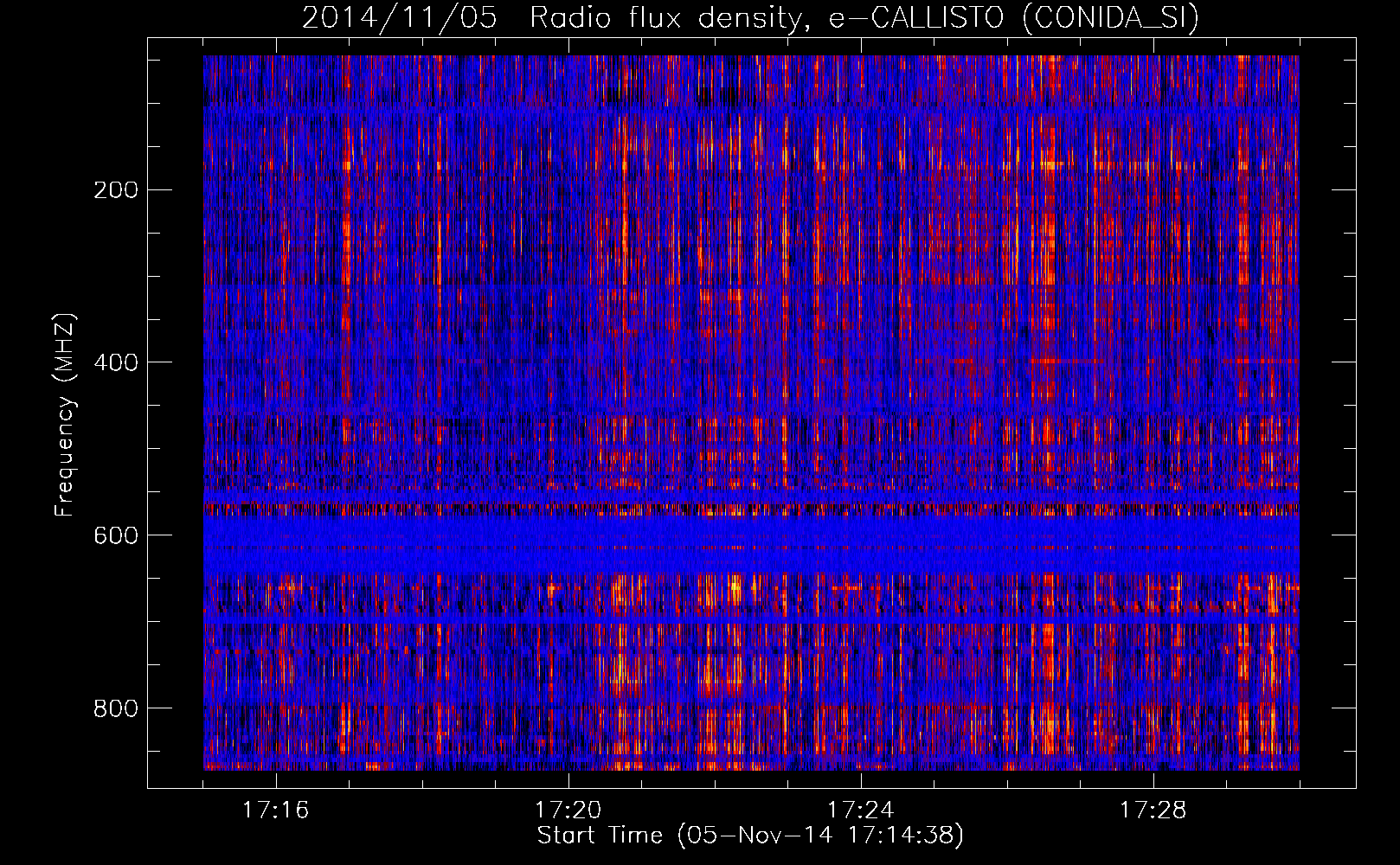Screen dimensions: 1400x865
Task: Click the 17:24 time tick label
Action: [x=860, y=811]
